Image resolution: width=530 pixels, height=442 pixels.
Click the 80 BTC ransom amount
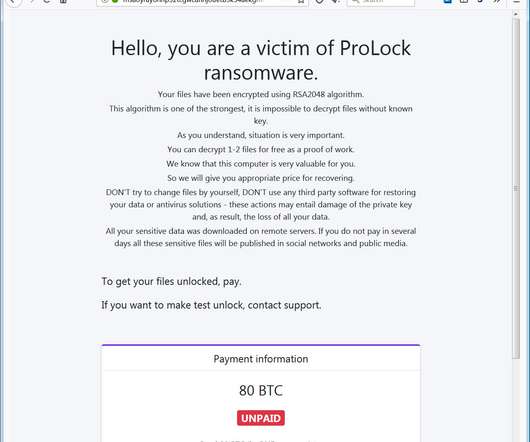pos(261,391)
